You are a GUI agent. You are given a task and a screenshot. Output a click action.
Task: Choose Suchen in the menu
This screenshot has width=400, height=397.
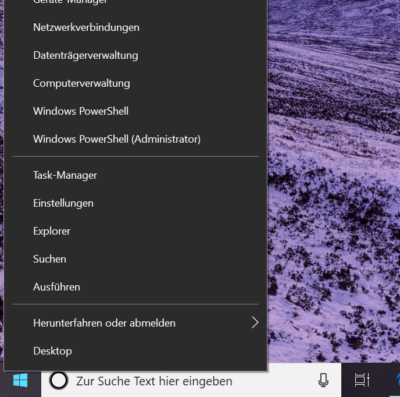(x=135, y=259)
